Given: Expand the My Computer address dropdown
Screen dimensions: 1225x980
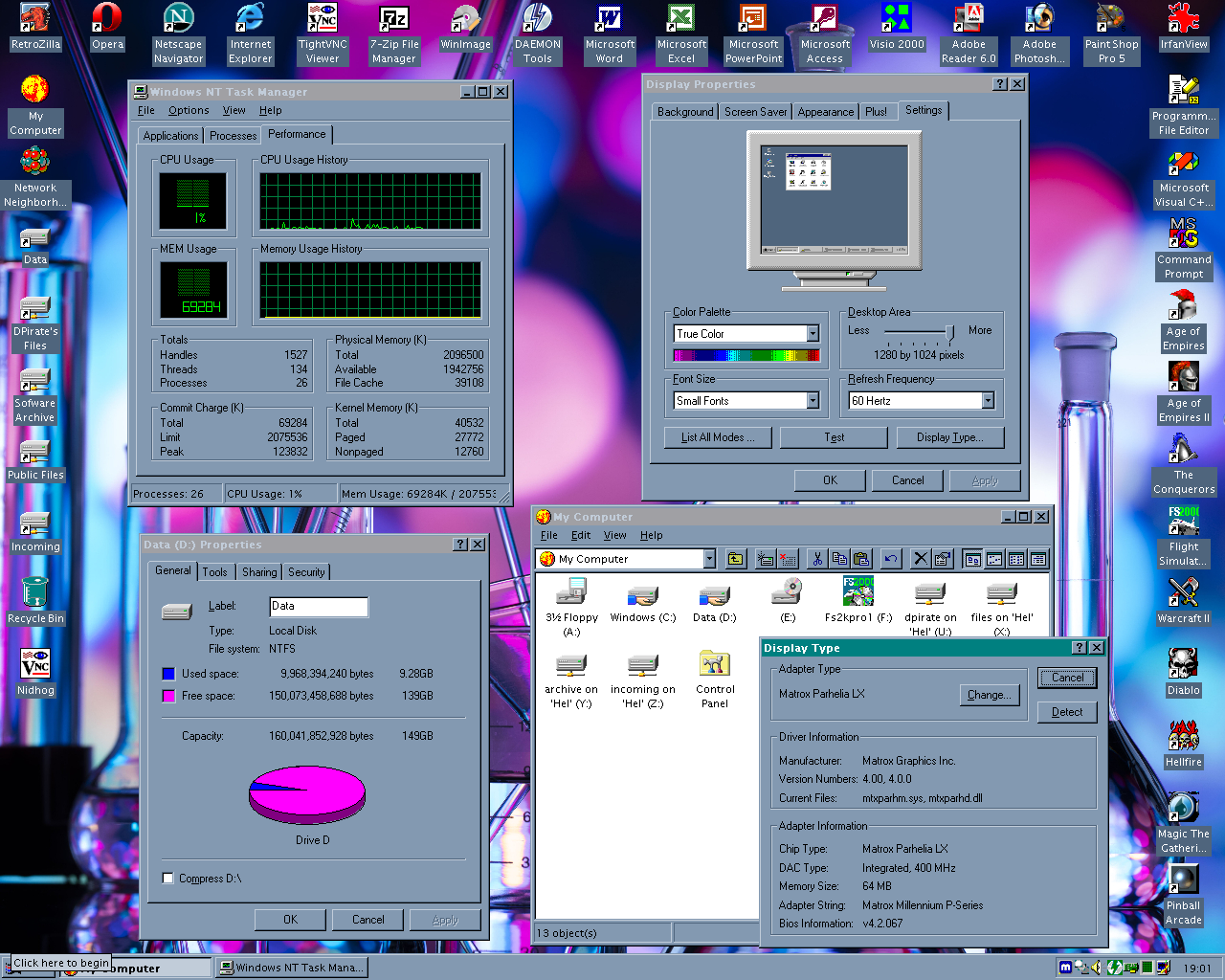Looking at the screenshot, I should (x=709, y=559).
